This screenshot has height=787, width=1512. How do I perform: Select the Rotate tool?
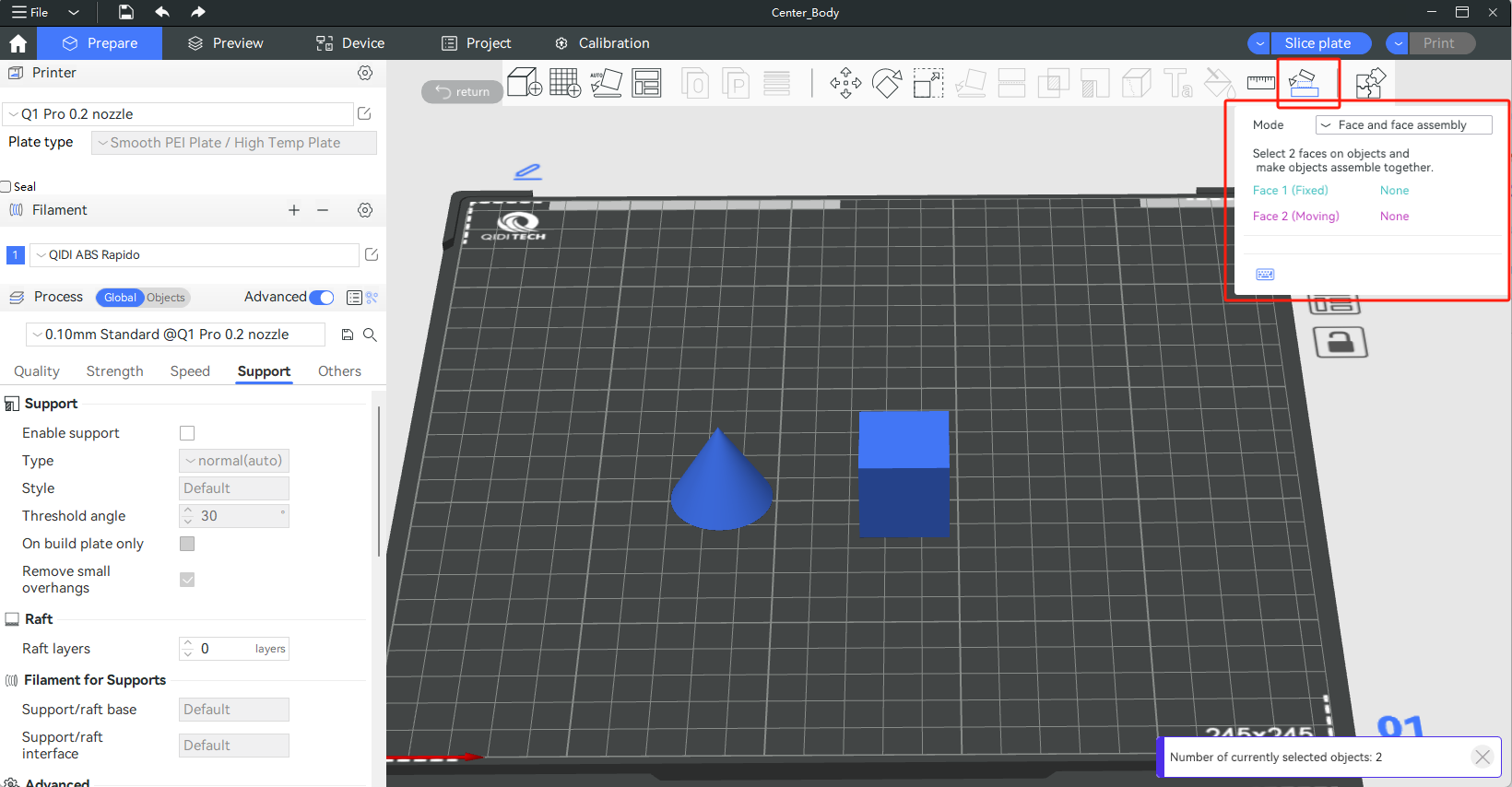[x=887, y=84]
